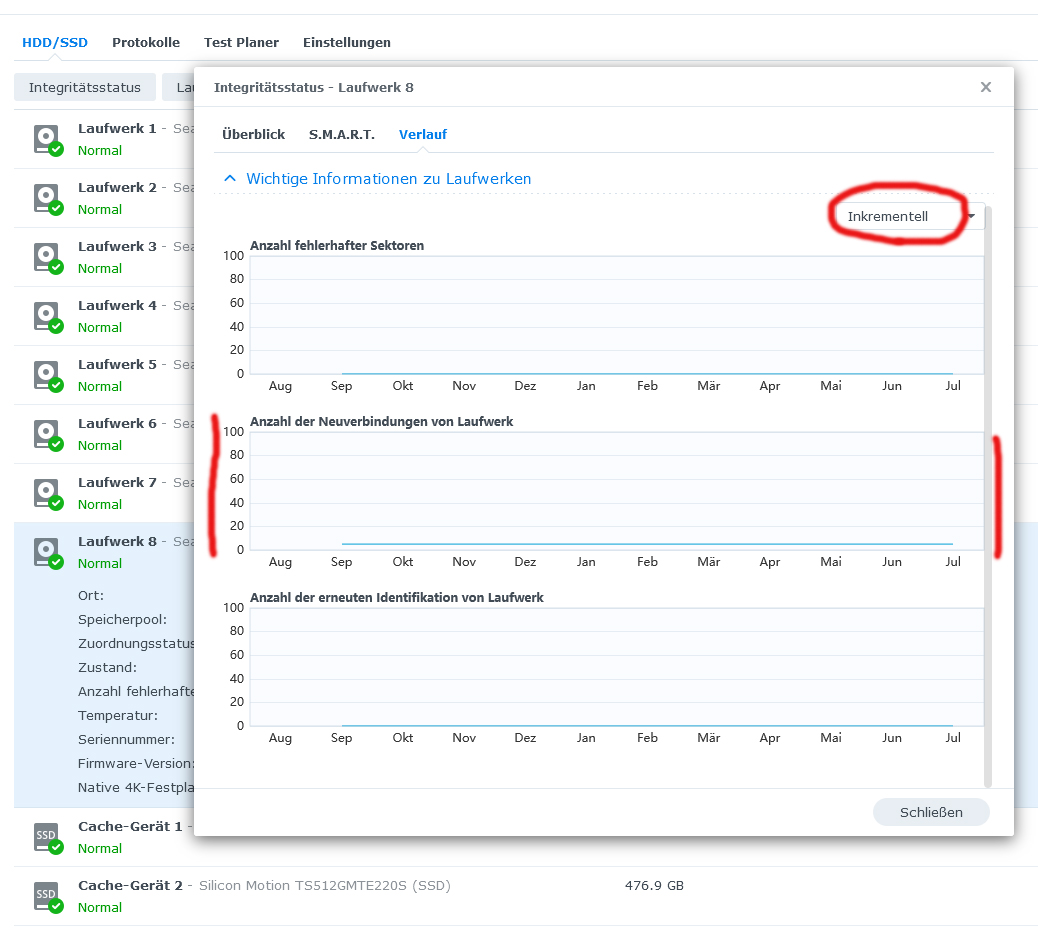Click the Temperatur detail label

(x=118, y=716)
